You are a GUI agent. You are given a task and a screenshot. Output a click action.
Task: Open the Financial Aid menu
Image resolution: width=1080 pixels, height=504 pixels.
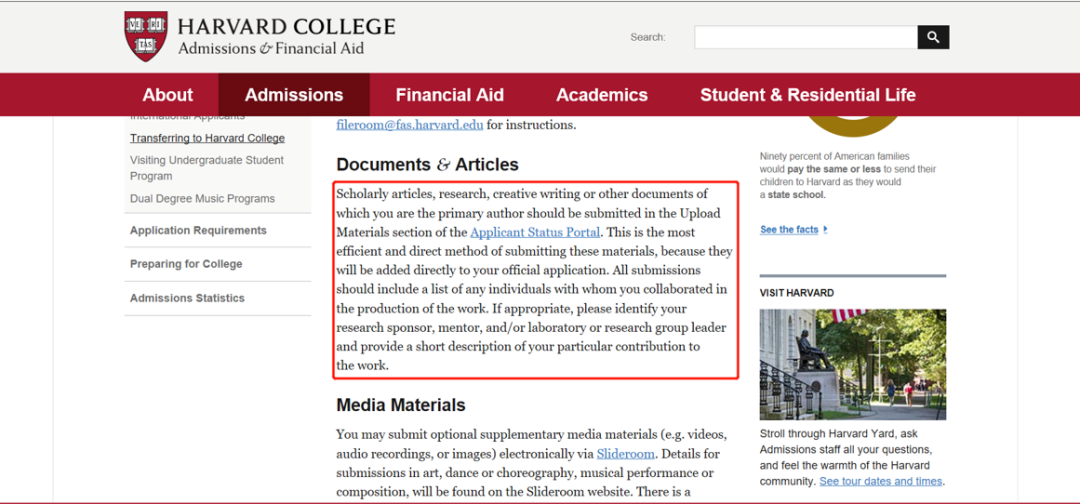pos(450,95)
